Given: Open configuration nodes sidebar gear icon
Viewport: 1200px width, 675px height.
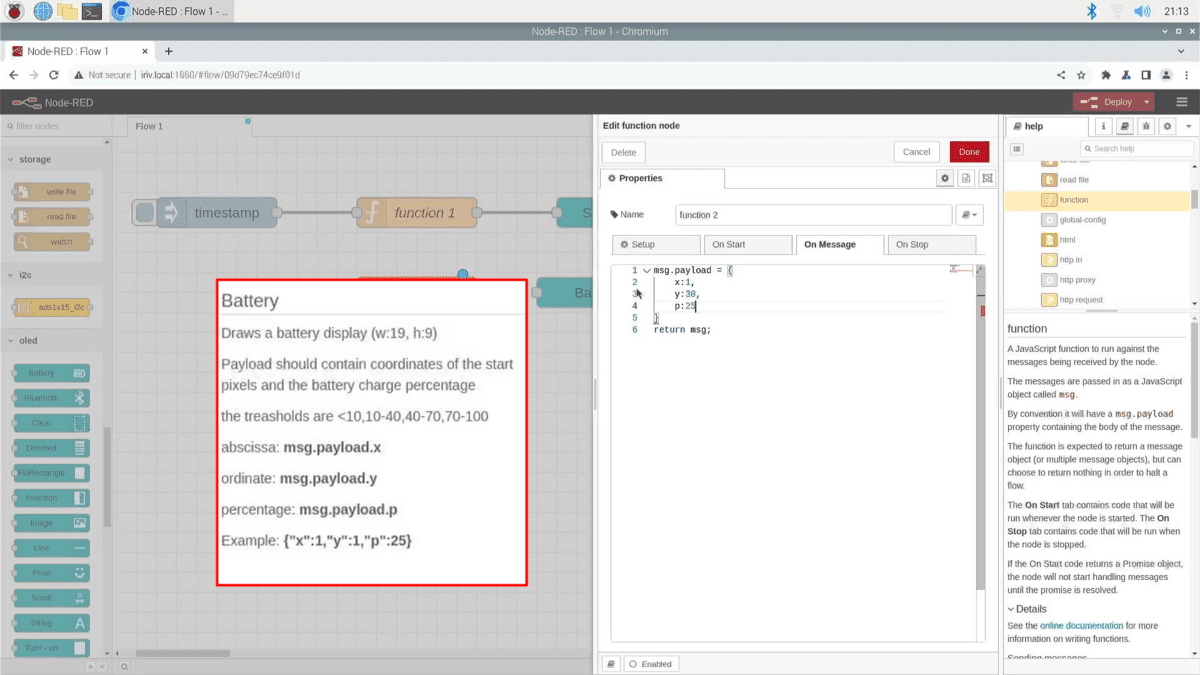Looking at the screenshot, I should point(1167,127).
